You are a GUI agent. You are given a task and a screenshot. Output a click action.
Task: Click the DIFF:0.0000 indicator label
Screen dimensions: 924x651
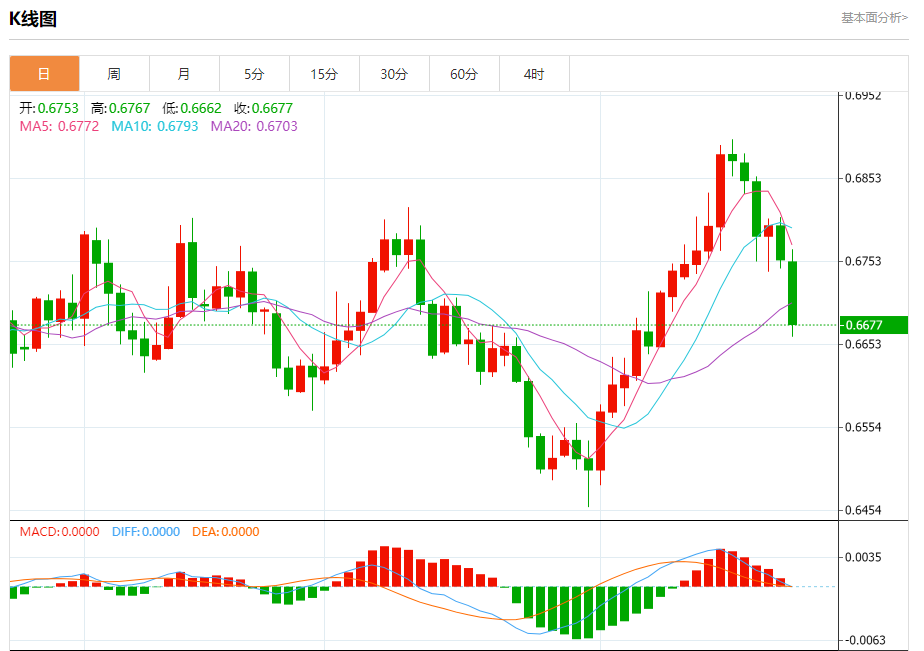146,531
